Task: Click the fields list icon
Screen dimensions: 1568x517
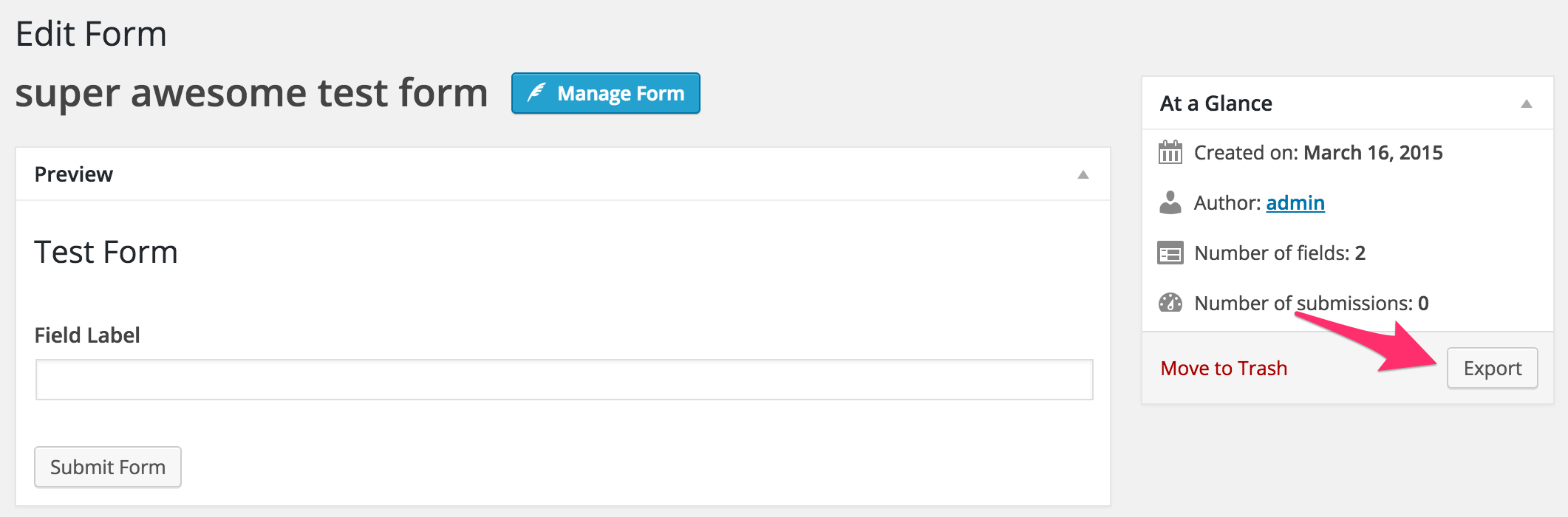Action: click(1170, 253)
